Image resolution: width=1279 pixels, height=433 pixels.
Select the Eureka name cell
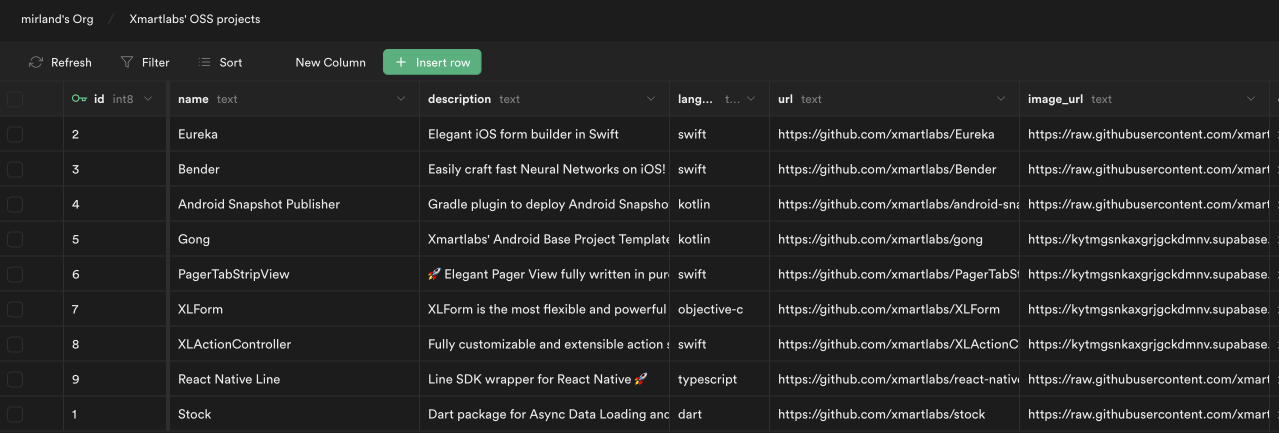[294, 134]
